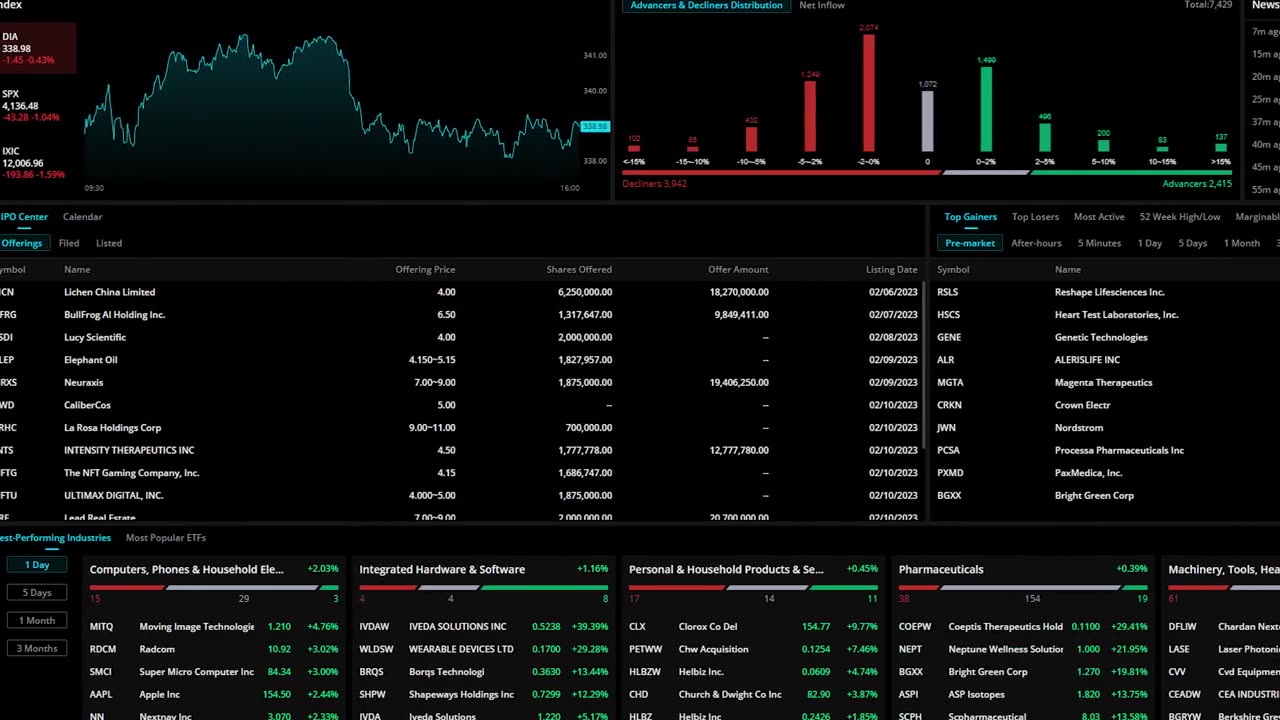1280x720 pixels.
Task: Open La Rosa Holdings Corp row
Action: (x=460, y=428)
